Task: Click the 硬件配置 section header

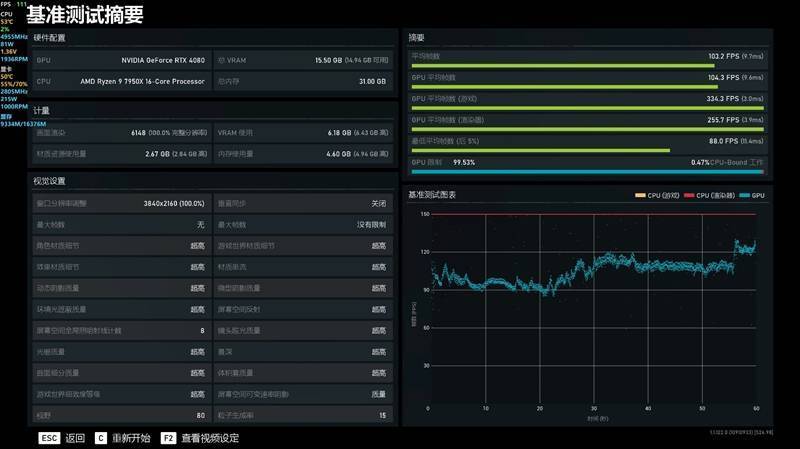Action: [49, 38]
